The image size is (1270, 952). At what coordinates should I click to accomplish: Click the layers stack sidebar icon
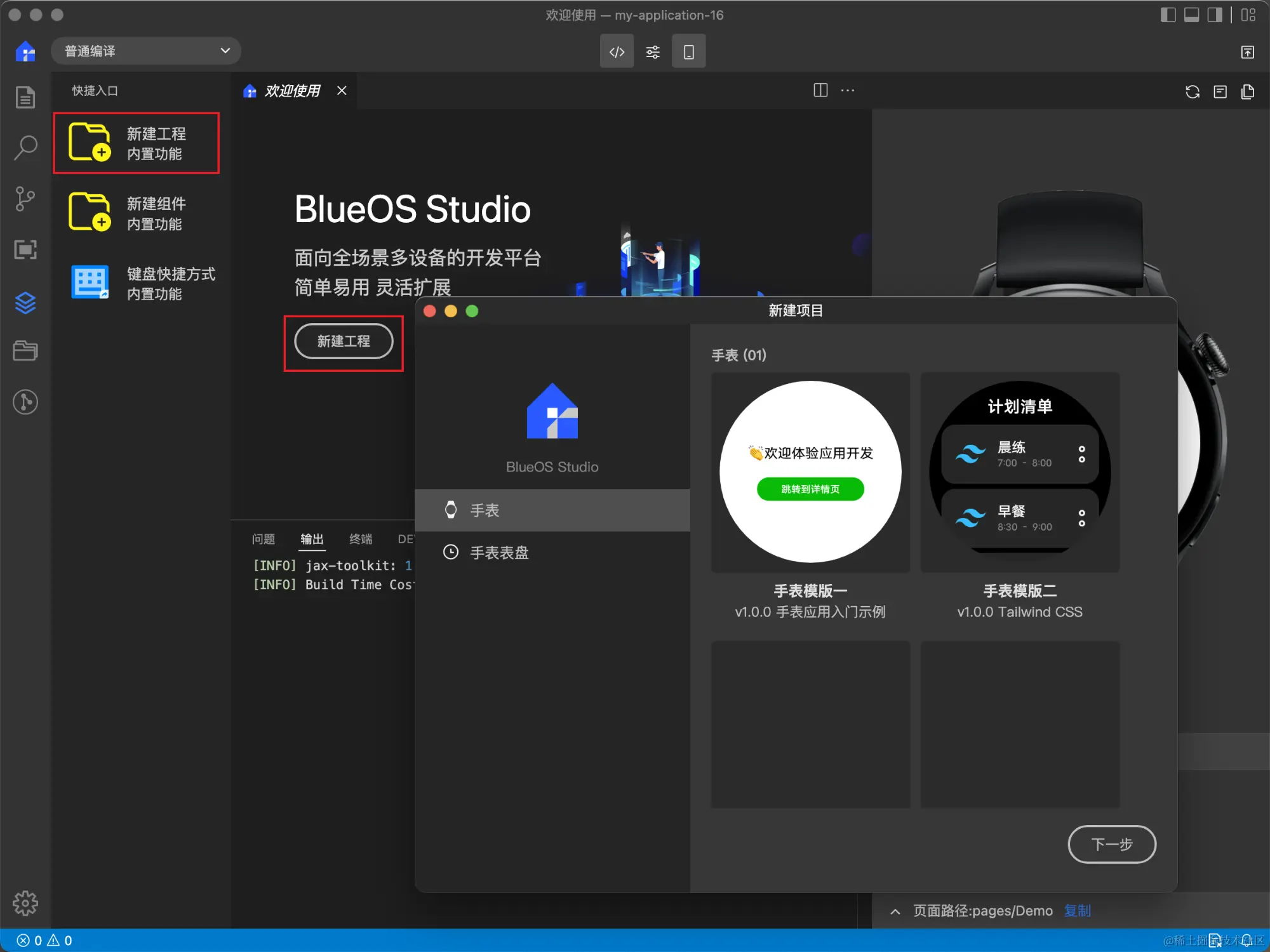(25, 303)
